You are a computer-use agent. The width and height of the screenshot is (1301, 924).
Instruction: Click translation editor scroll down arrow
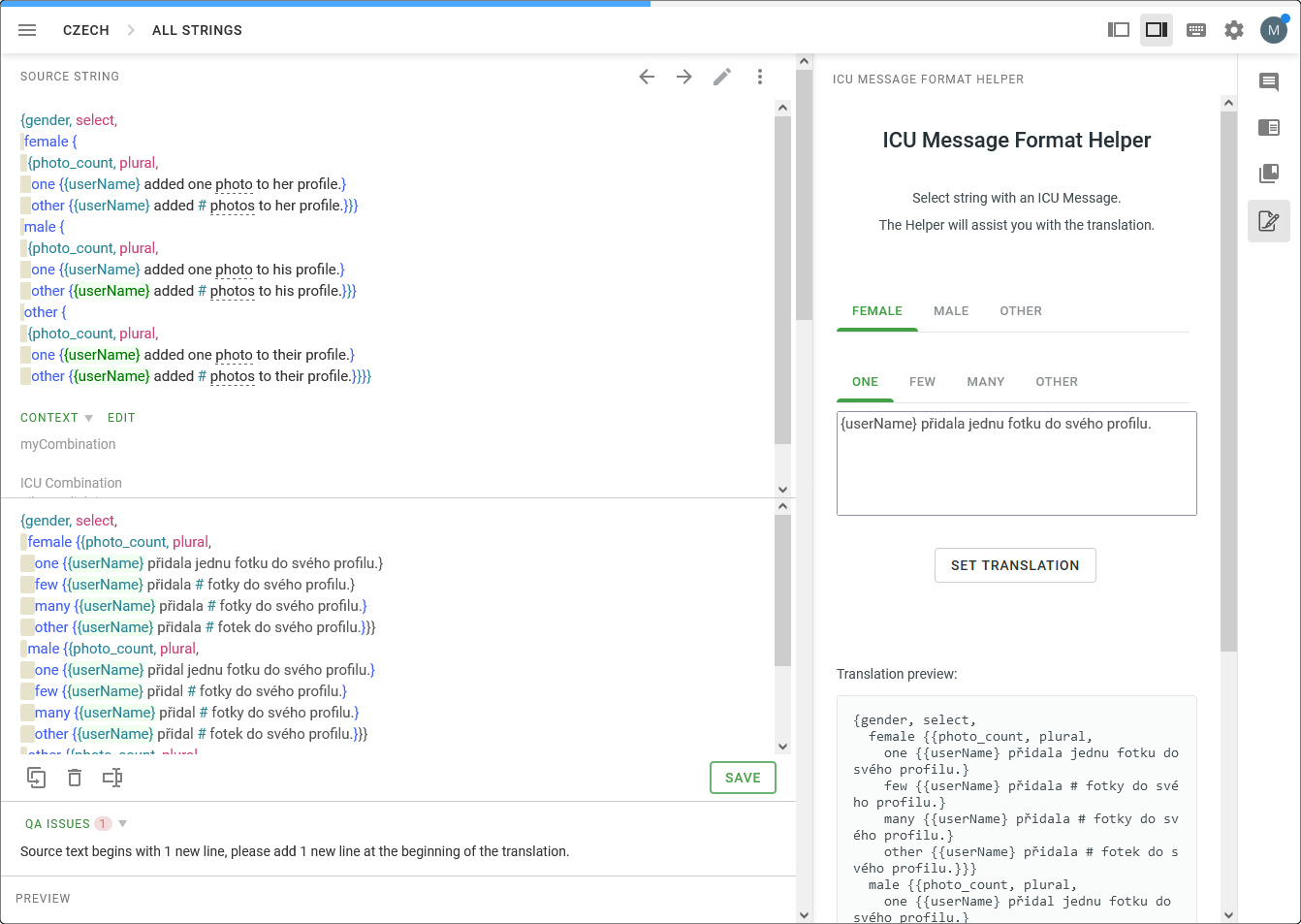coord(783,747)
